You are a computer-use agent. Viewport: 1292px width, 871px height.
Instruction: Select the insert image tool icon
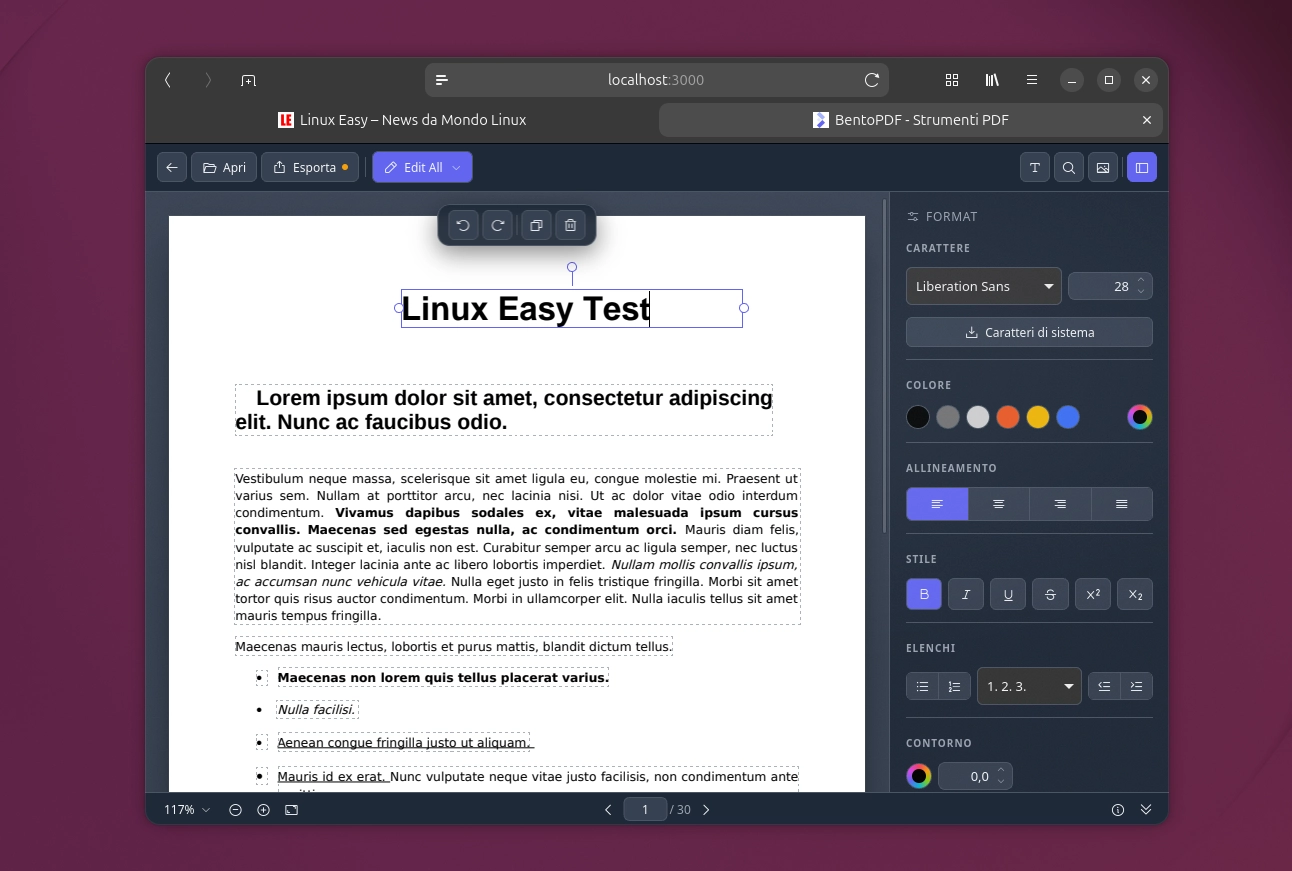pos(1103,167)
